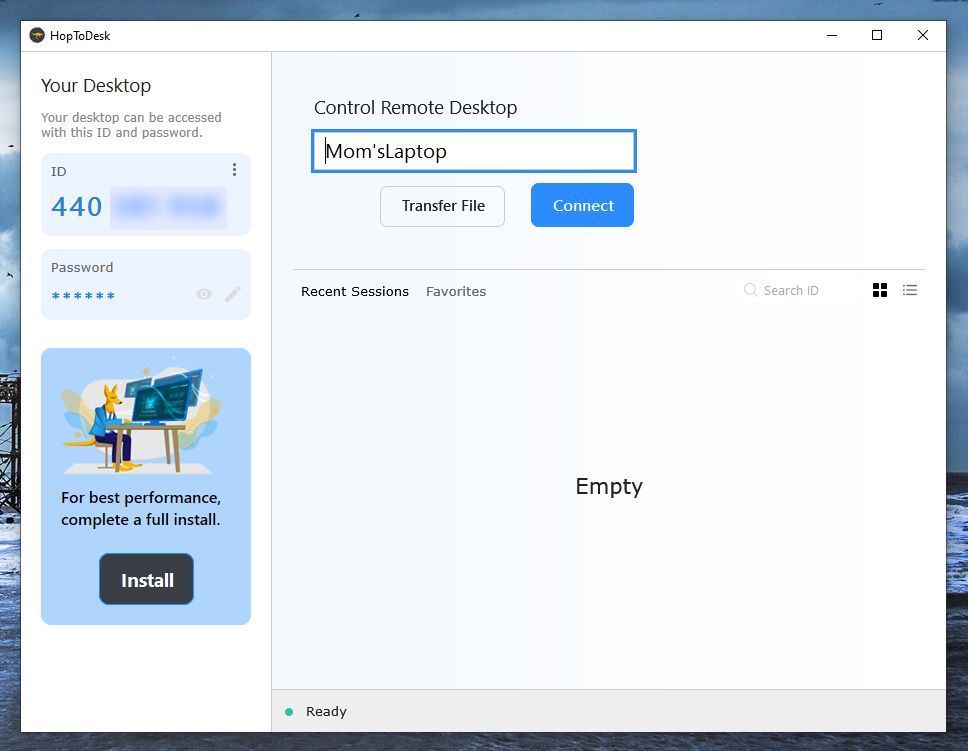
Task: Switch session list to grid view
Action: click(879, 290)
